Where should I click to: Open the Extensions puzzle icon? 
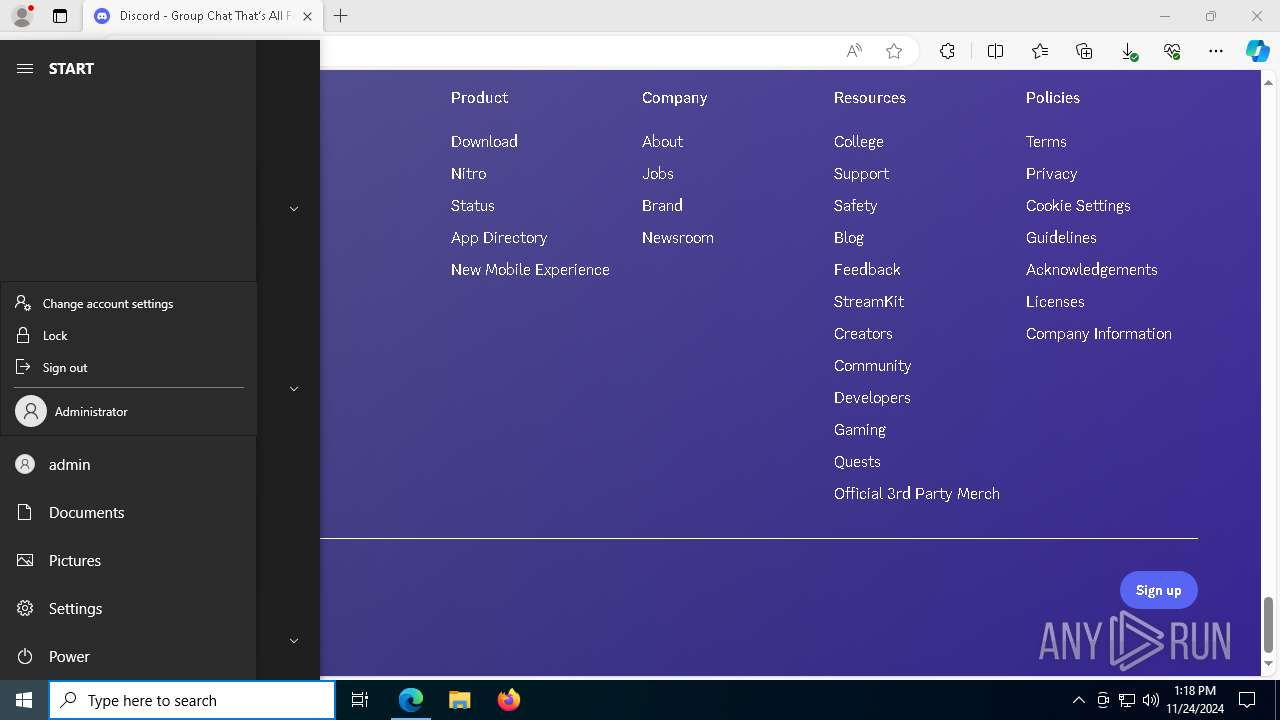click(x=947, y=51)
